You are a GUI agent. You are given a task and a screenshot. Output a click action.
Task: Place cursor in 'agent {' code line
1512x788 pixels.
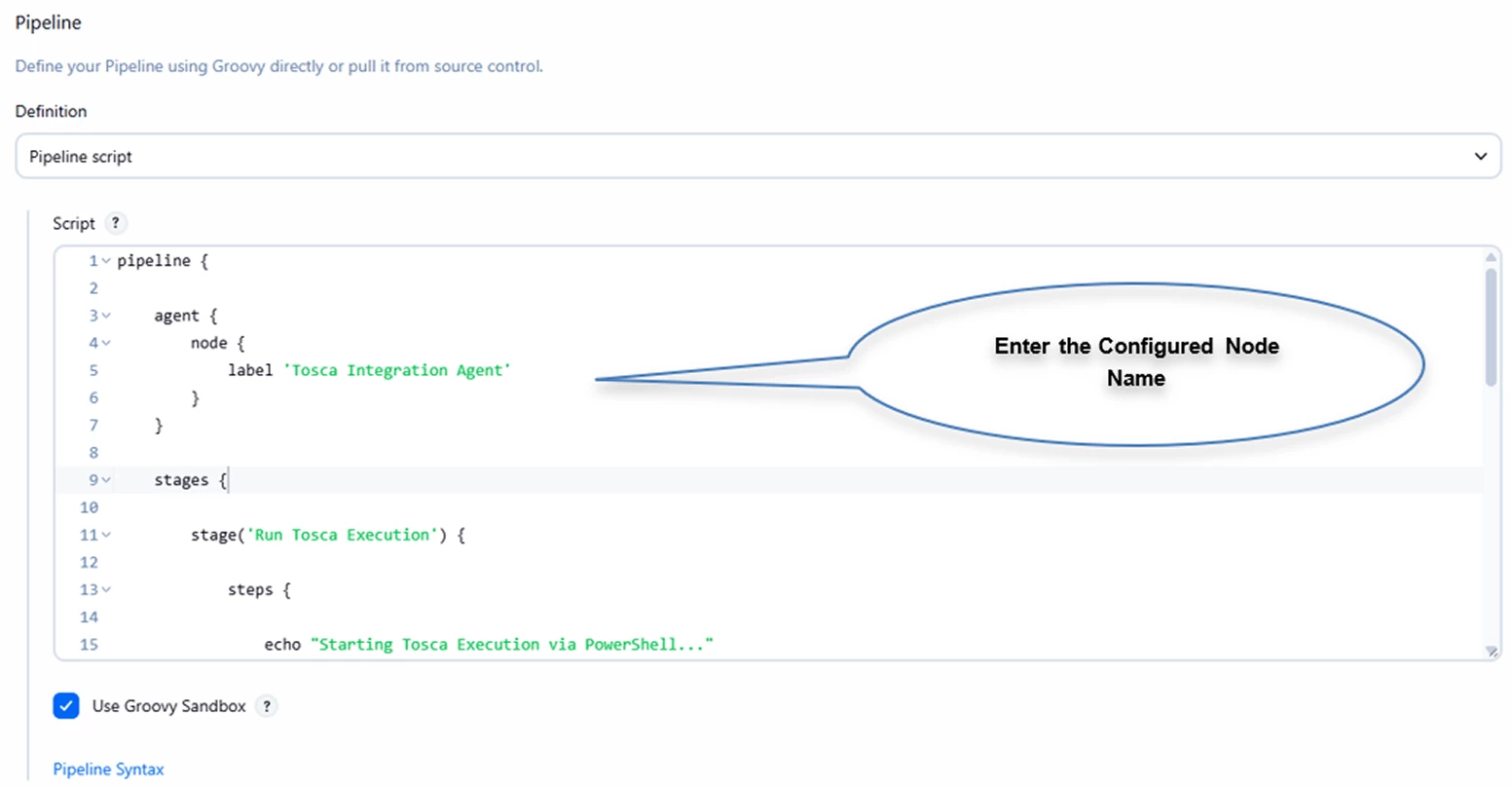[x=186, y=316]
